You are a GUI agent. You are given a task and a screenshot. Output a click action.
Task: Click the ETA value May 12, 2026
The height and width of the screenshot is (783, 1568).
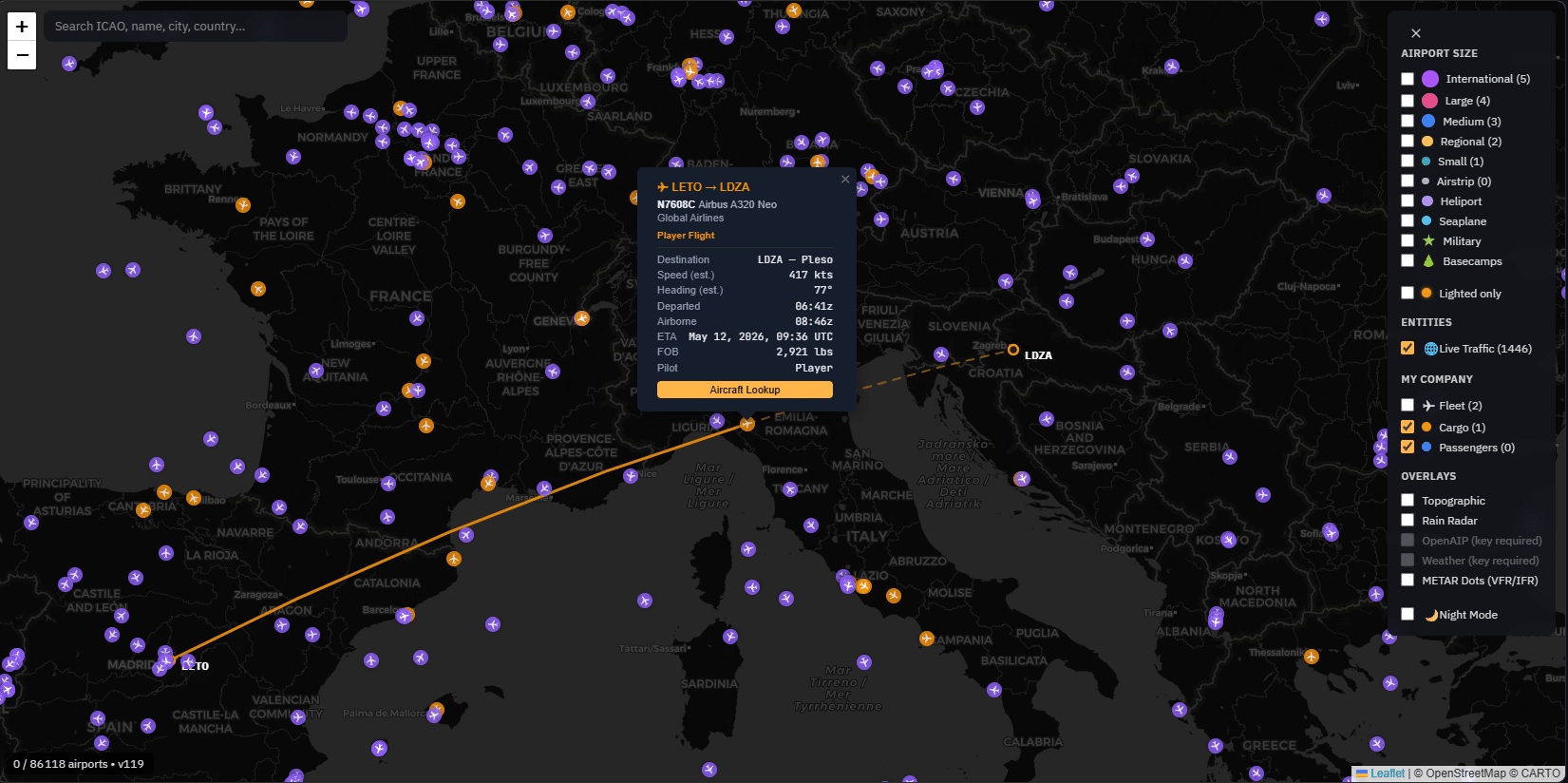pyautogui.click(x=760, y=336)
